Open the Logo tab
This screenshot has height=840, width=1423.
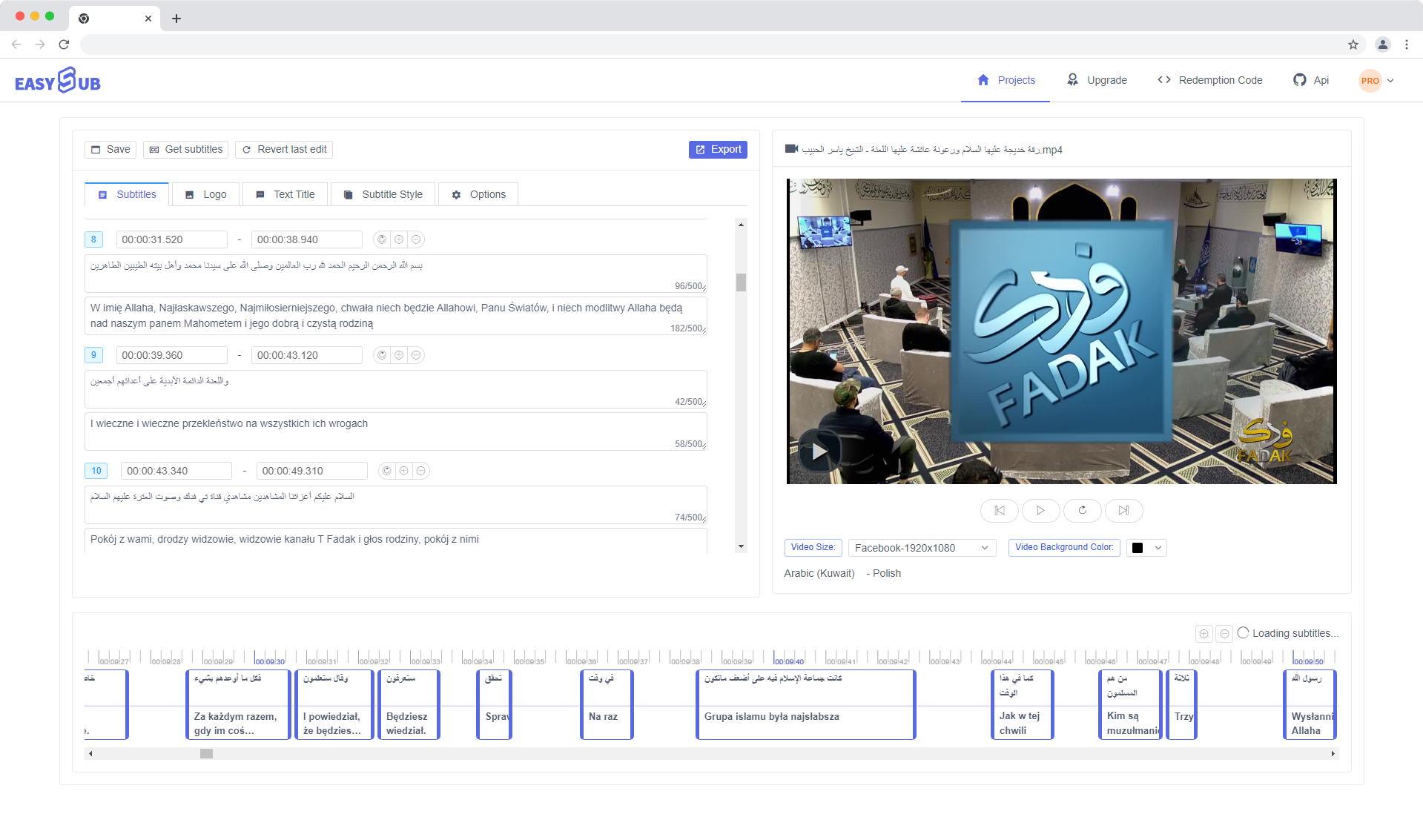(x=205, y=194)
